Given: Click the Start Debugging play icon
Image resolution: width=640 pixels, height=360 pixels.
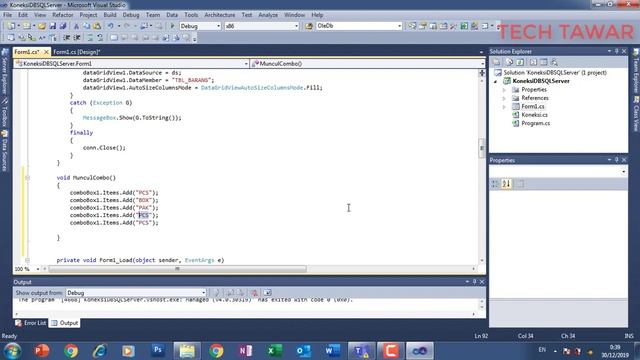Looking at the screenshot, I should [x=172, y=26].
